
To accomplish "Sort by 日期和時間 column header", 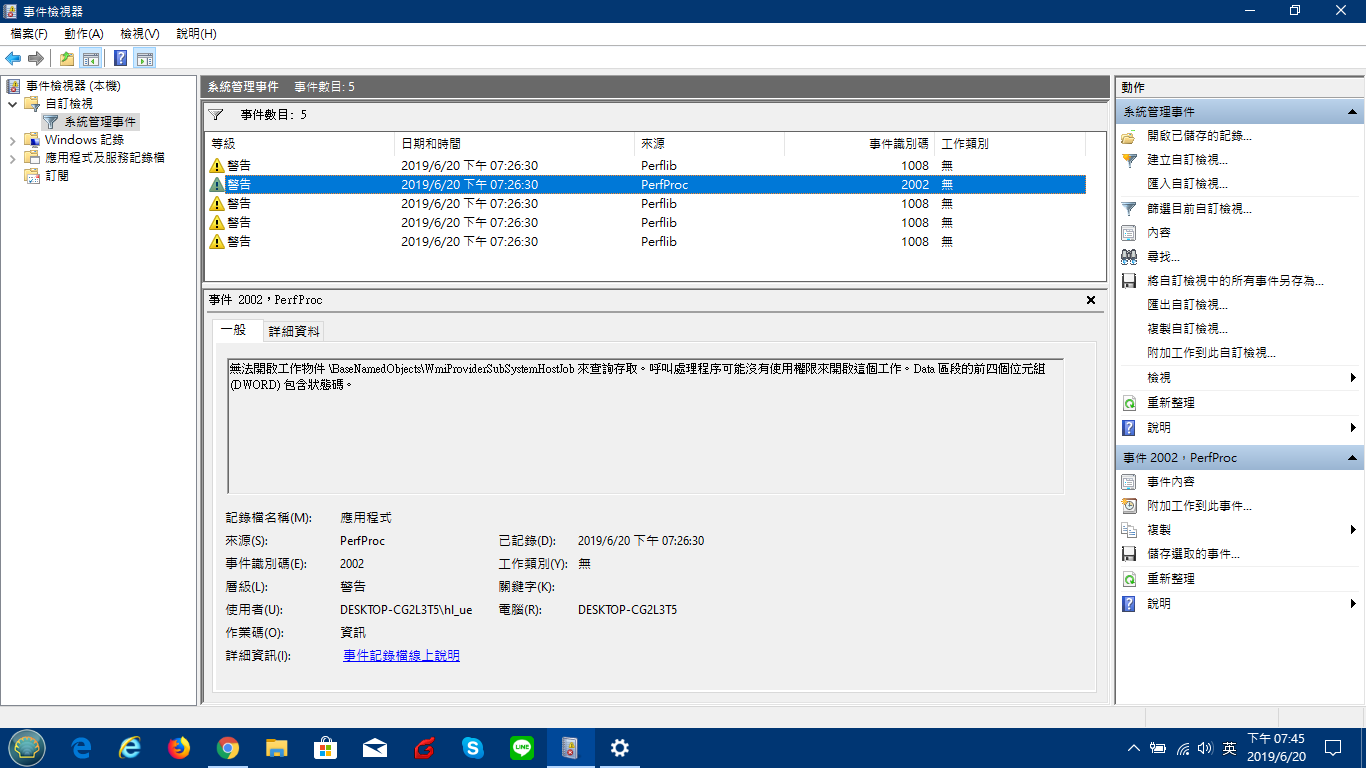I will point(515,144).
